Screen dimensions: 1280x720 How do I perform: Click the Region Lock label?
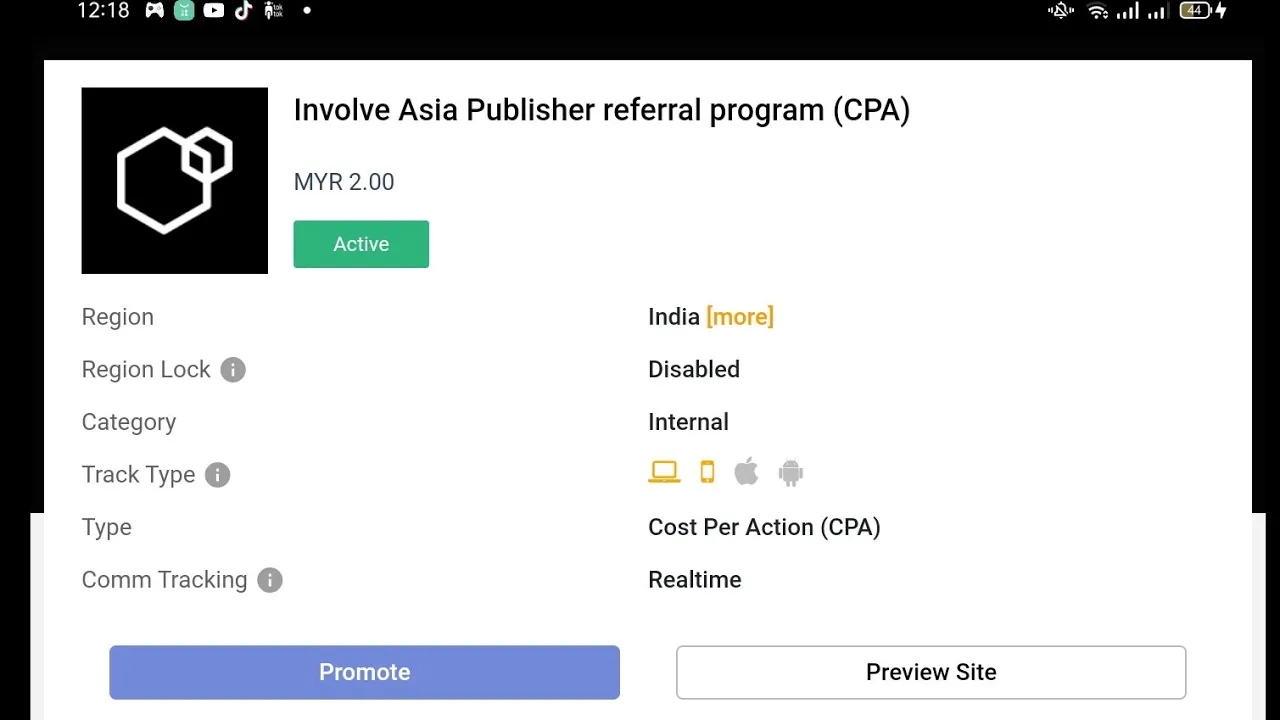[146, 370]
